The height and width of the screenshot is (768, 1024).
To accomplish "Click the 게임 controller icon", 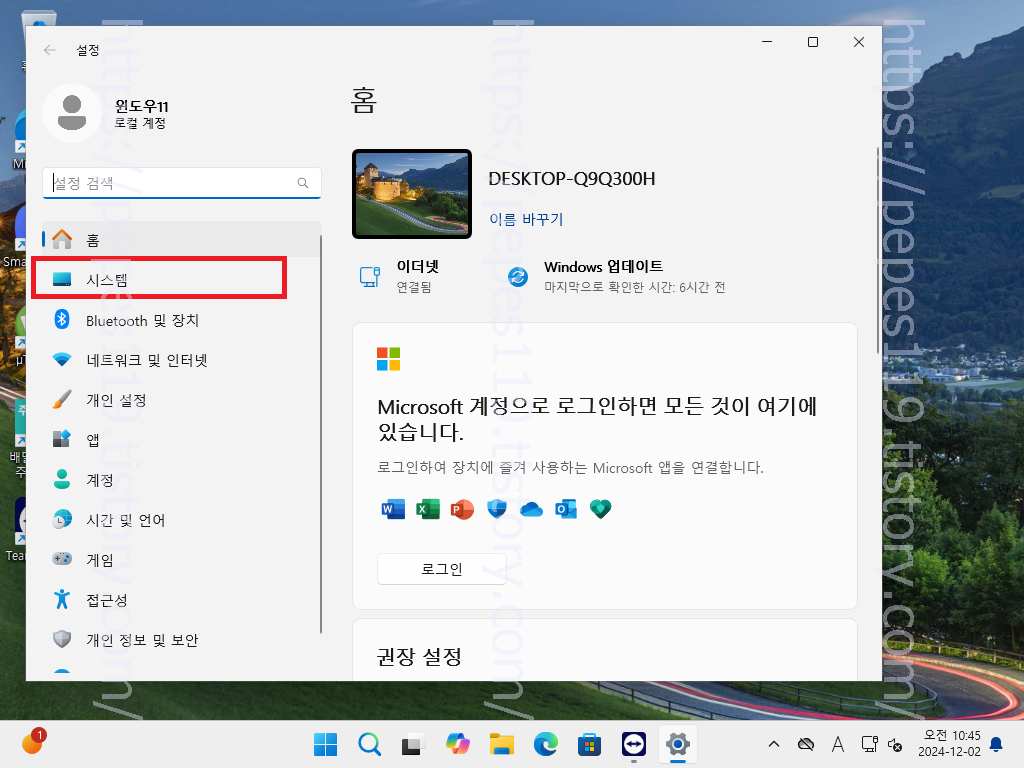I will (62, 559).
